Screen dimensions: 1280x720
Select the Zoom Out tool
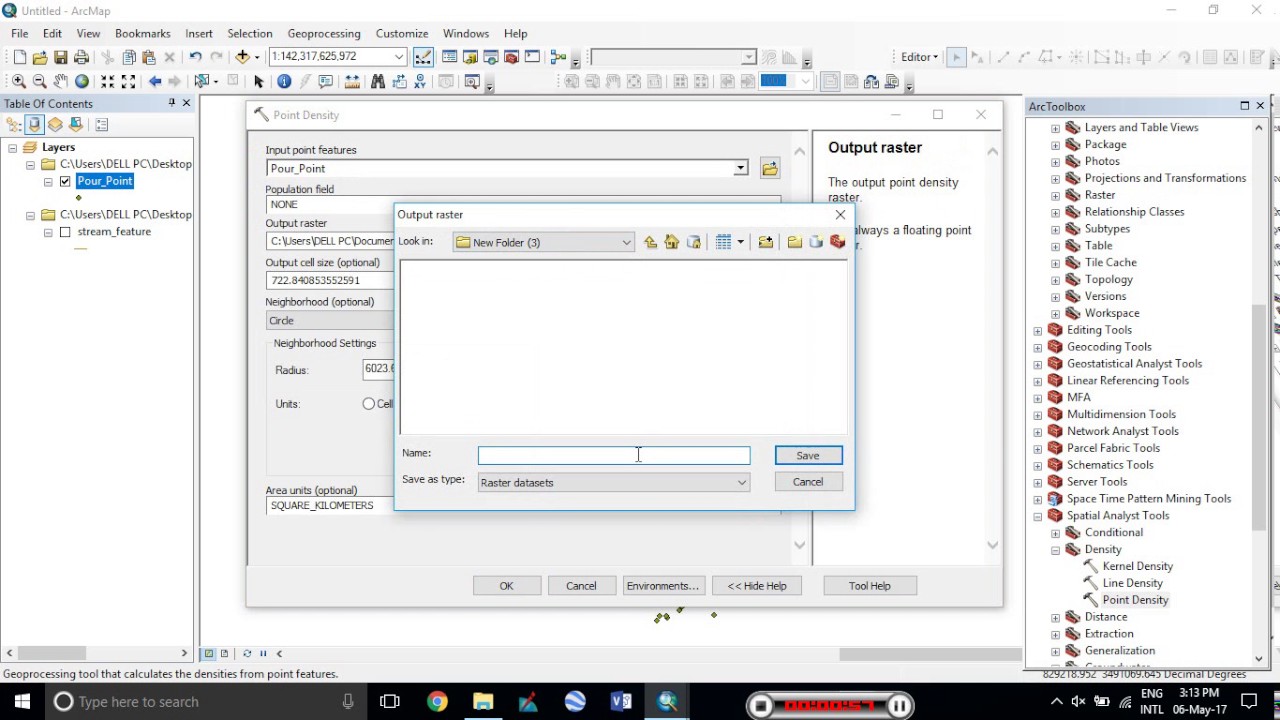(40, 82)
